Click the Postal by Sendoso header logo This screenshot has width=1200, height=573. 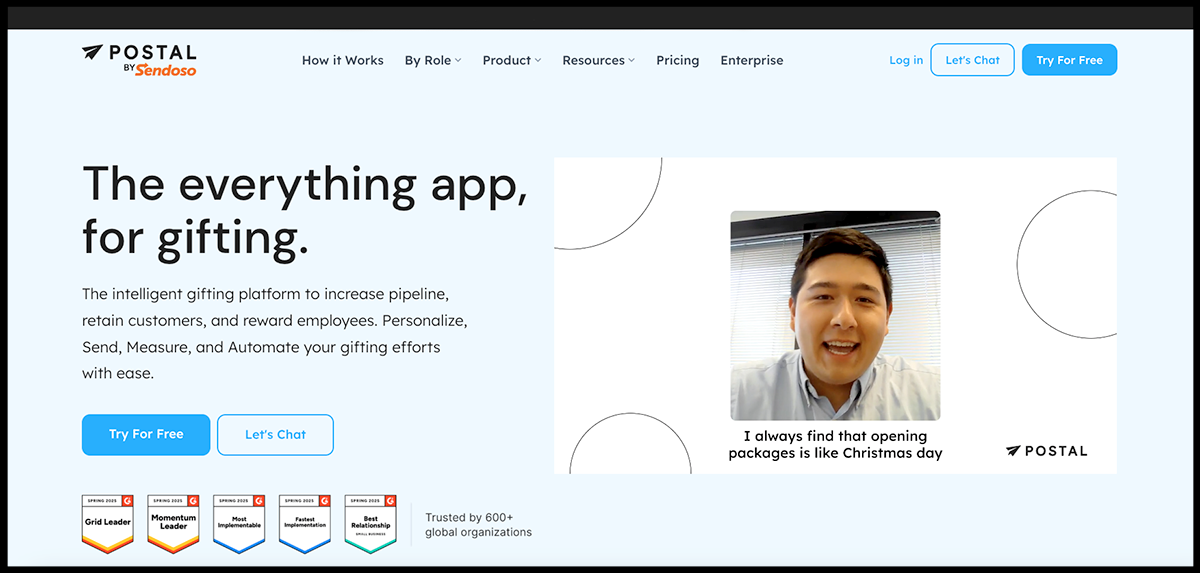(139, 60)
